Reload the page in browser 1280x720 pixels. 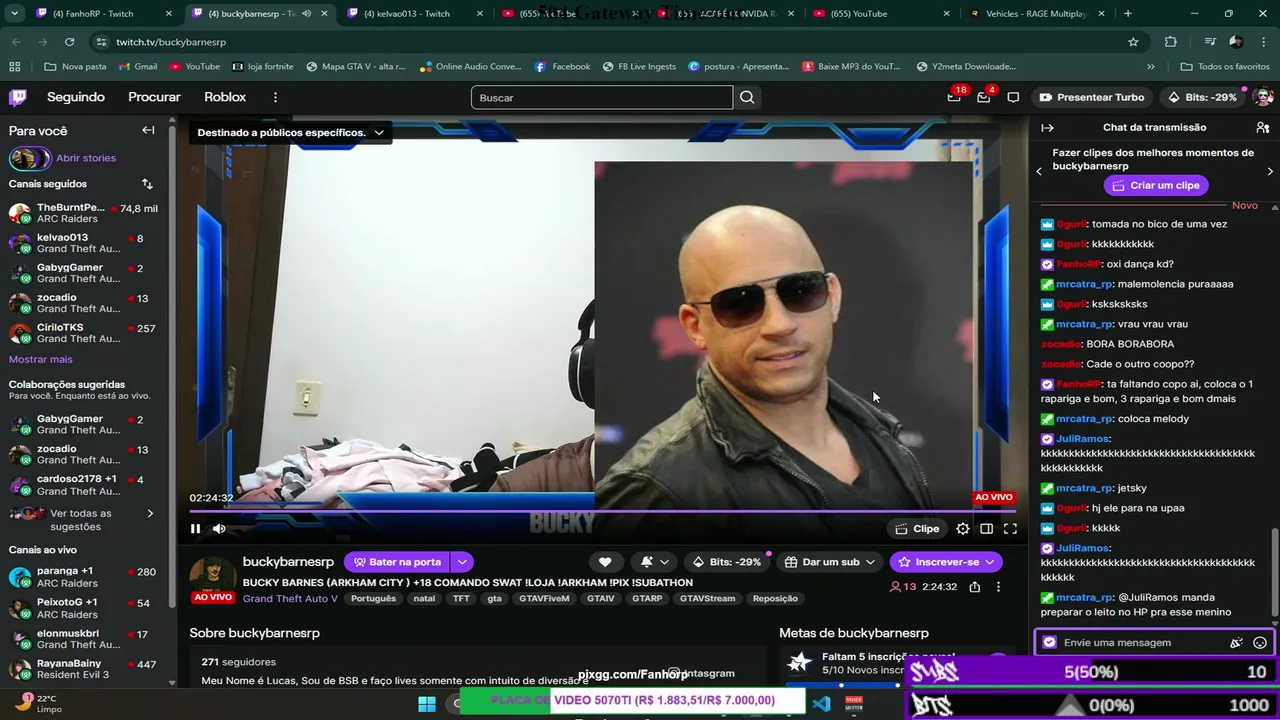tap(69, 42)
